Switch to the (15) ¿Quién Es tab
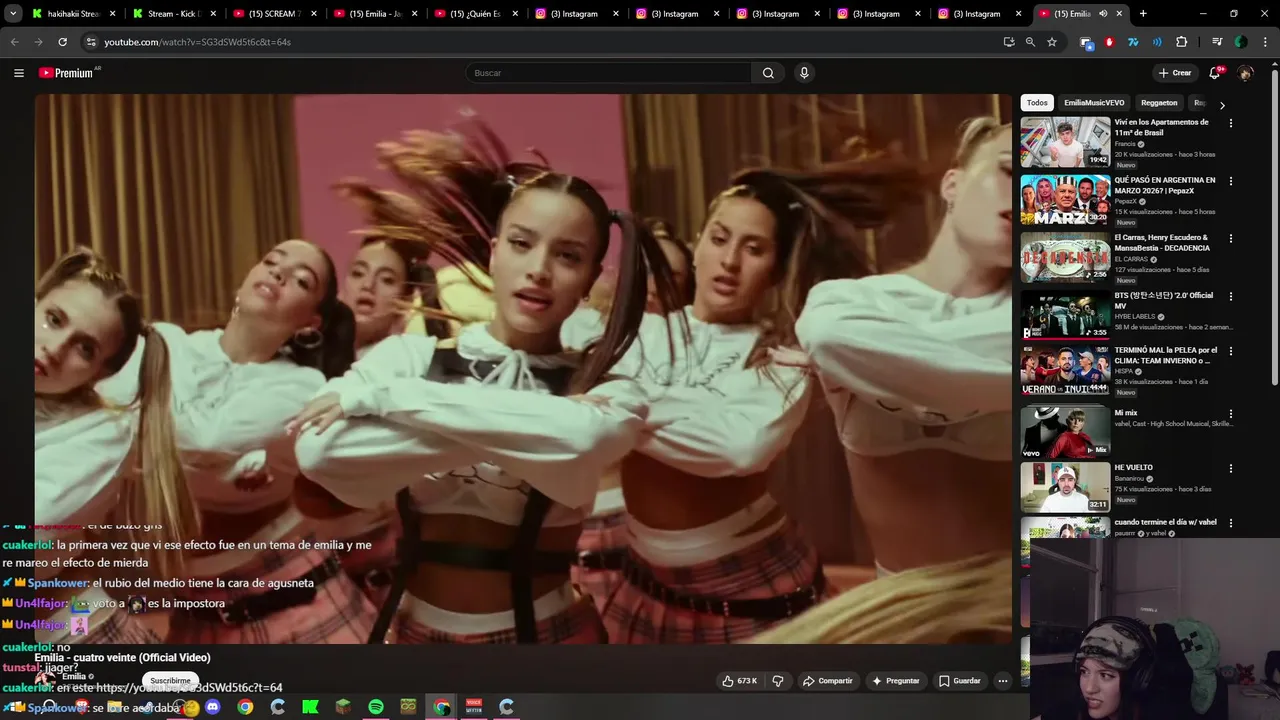 tap(476, 14)
